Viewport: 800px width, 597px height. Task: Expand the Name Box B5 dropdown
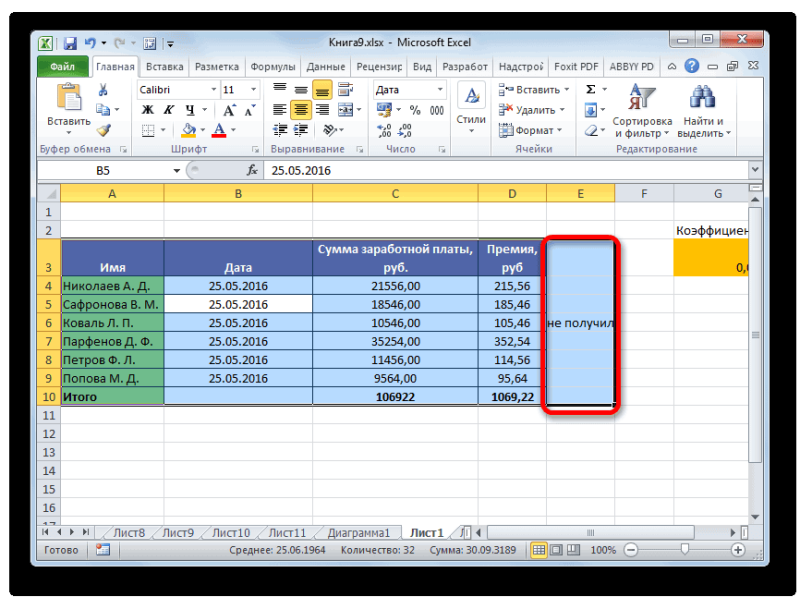click(177, 170)
